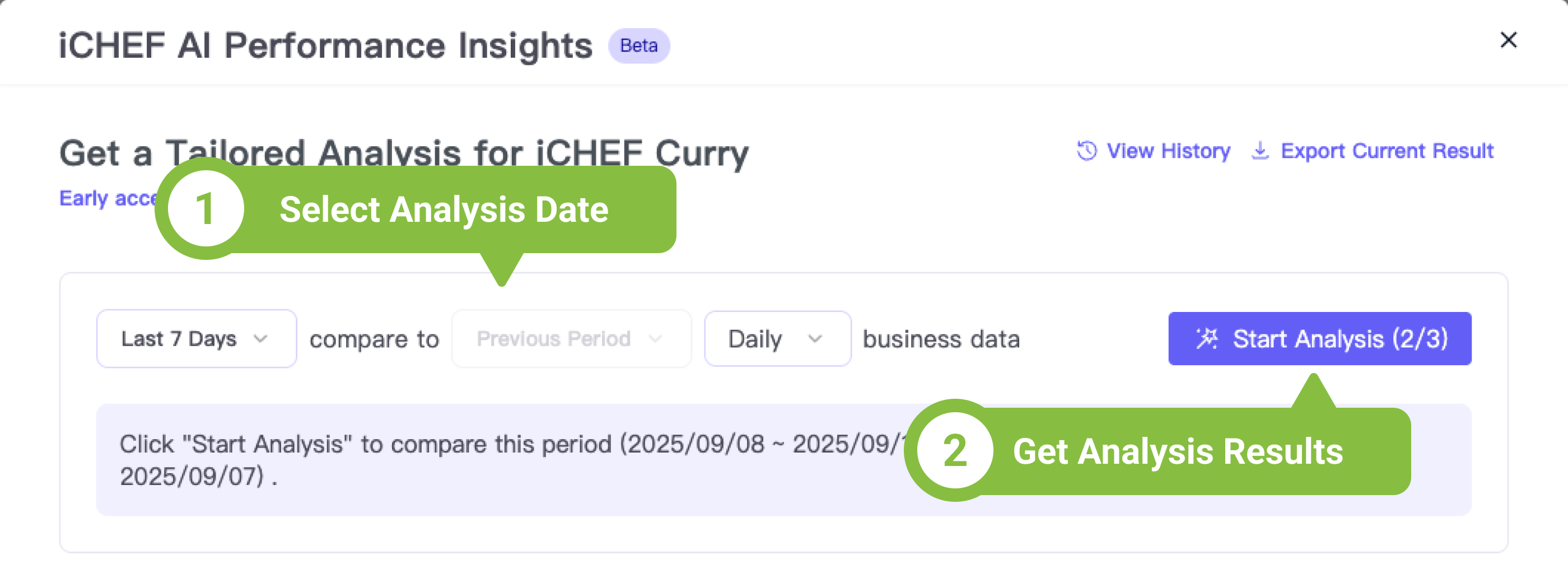The height and width of the screenshot is (578, 1568).
Task: Click the period comparison info message box
Action: coord(487,460)
